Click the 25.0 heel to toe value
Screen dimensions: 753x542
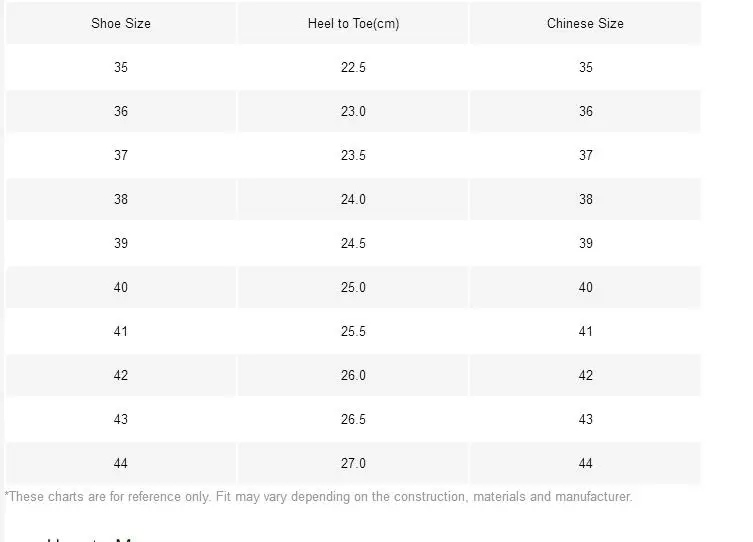click(353, 287)
